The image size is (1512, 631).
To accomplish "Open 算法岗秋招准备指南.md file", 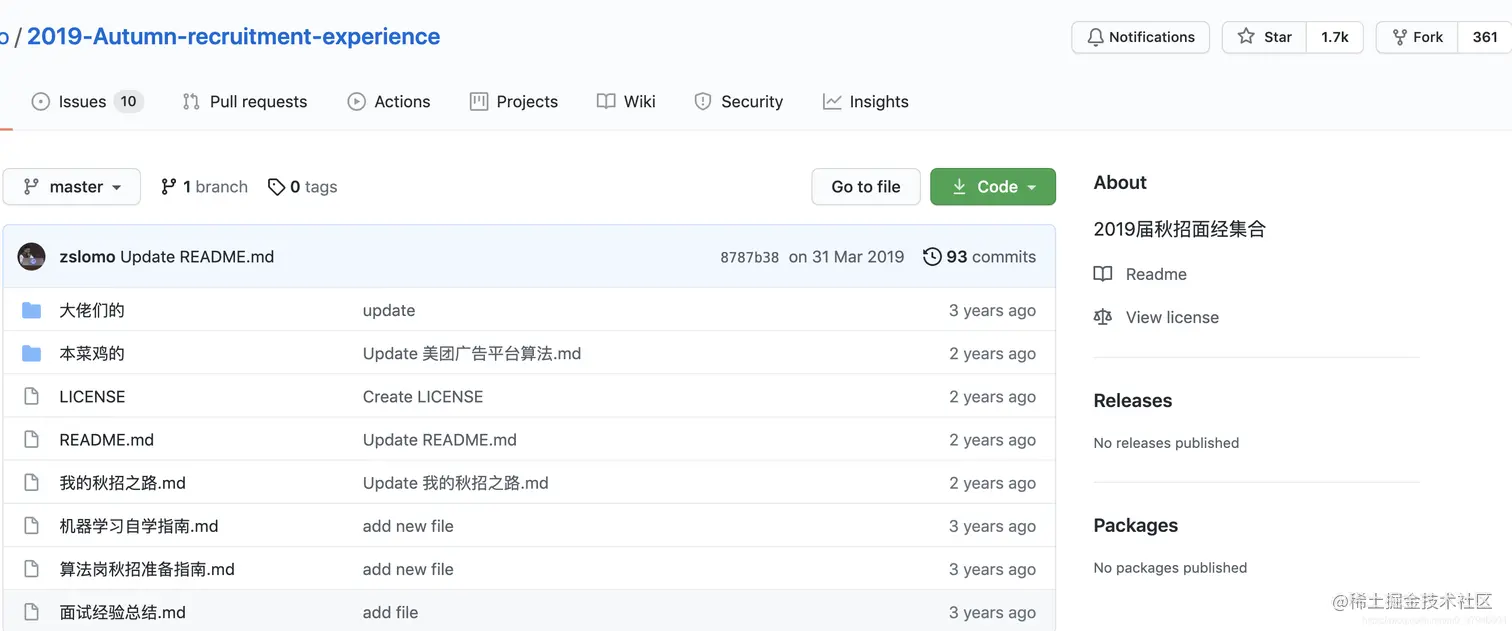I will pyautogui.click(x=147, y=569).
